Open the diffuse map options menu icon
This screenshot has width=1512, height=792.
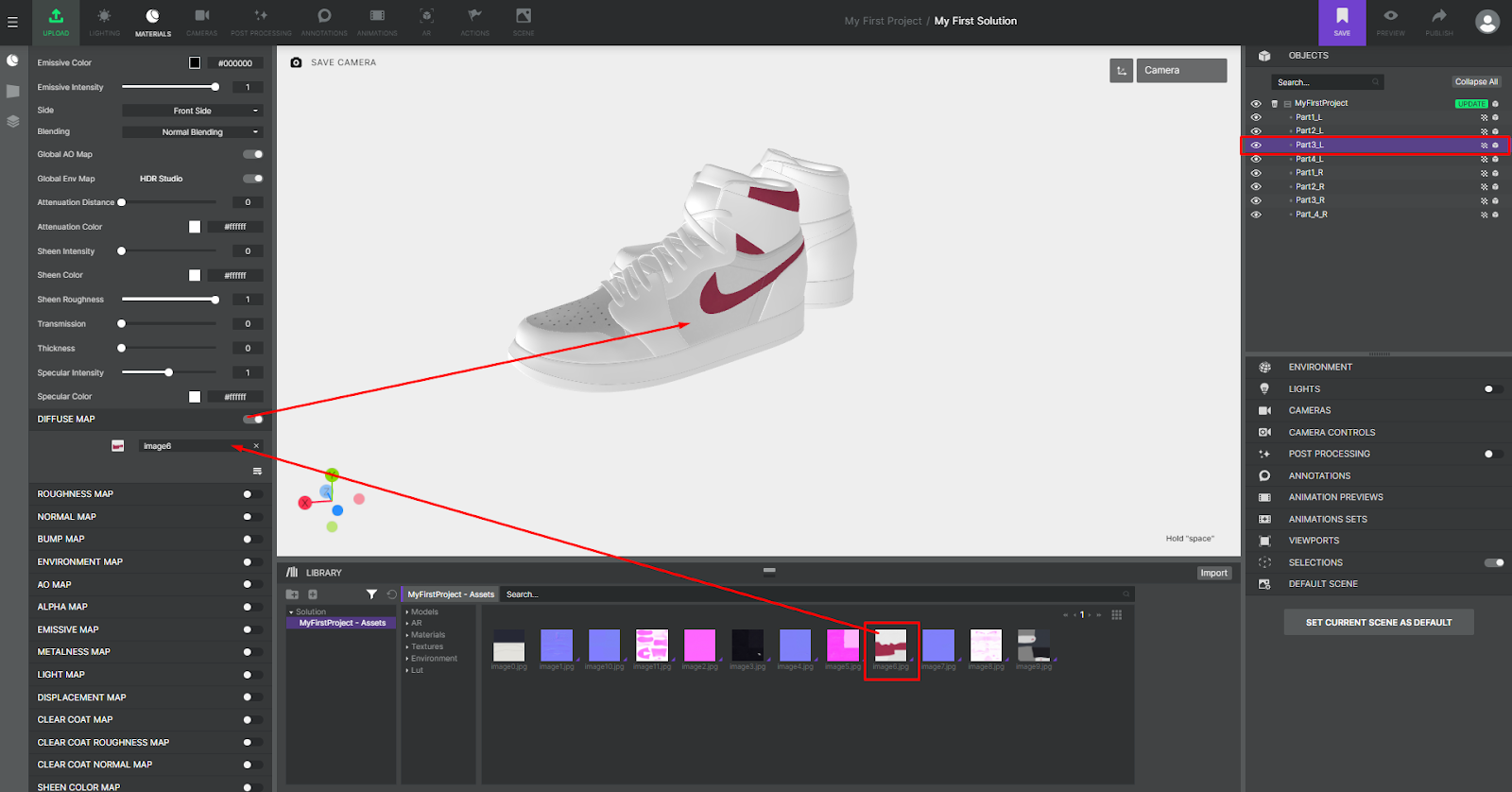click(x=257, y=471)
